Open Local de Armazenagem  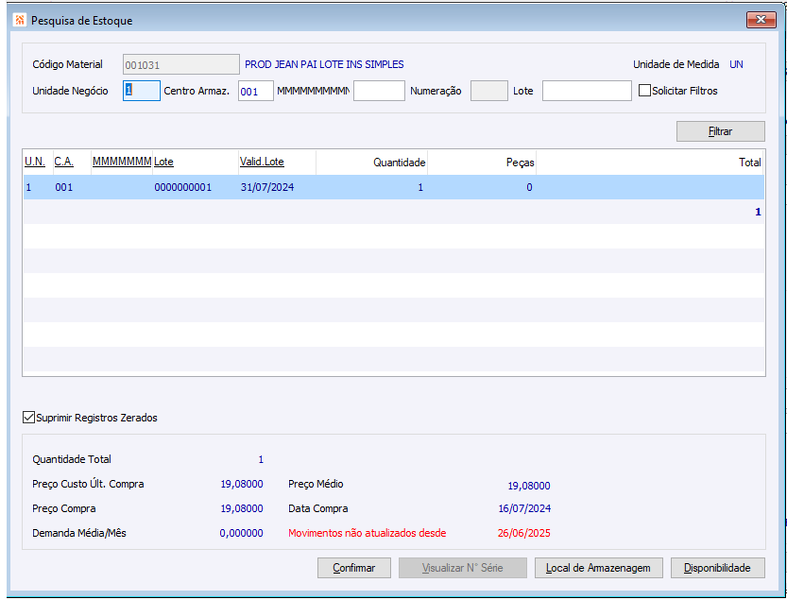click(598, 568)
